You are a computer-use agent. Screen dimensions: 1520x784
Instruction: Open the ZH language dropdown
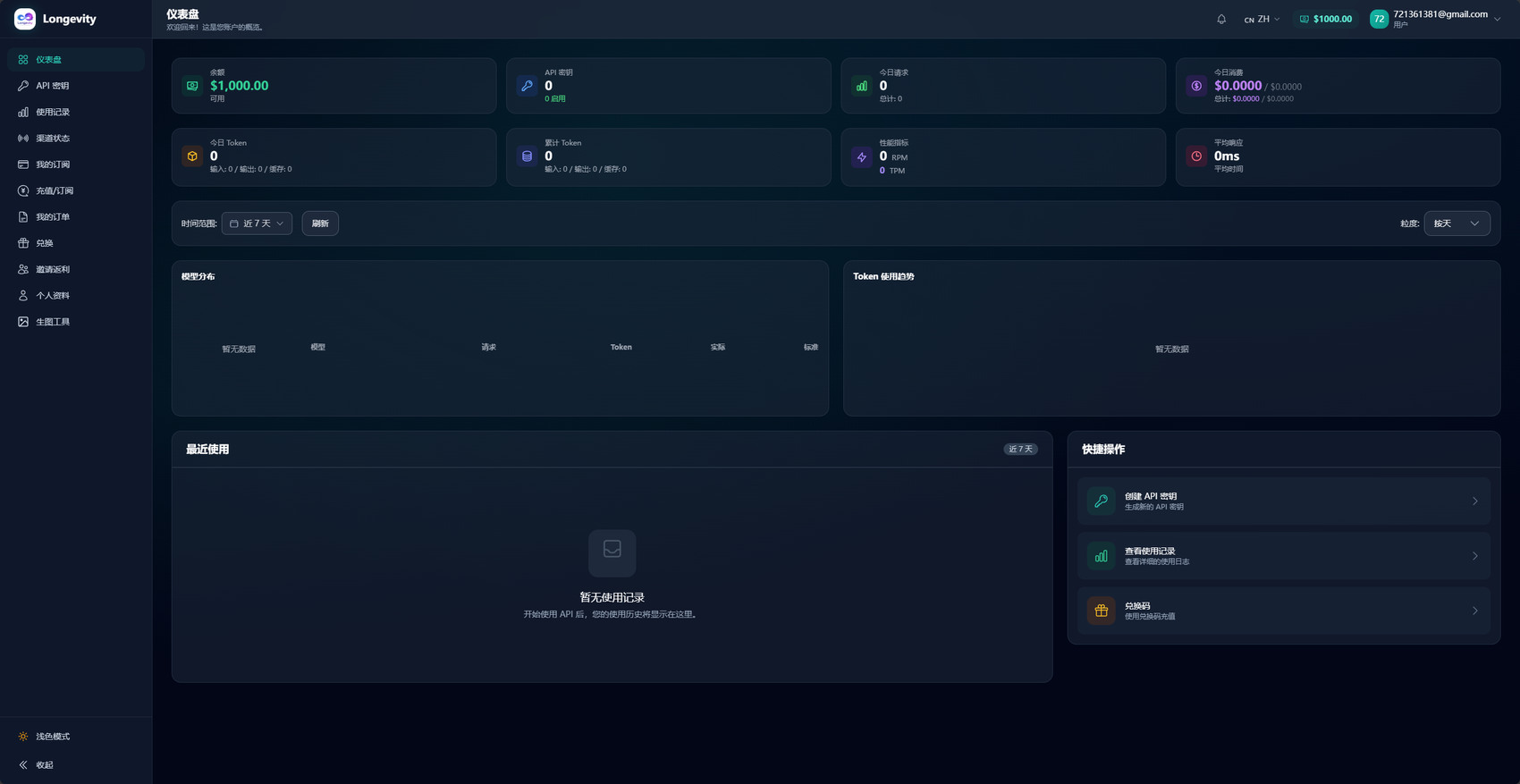click(1262, 19)
